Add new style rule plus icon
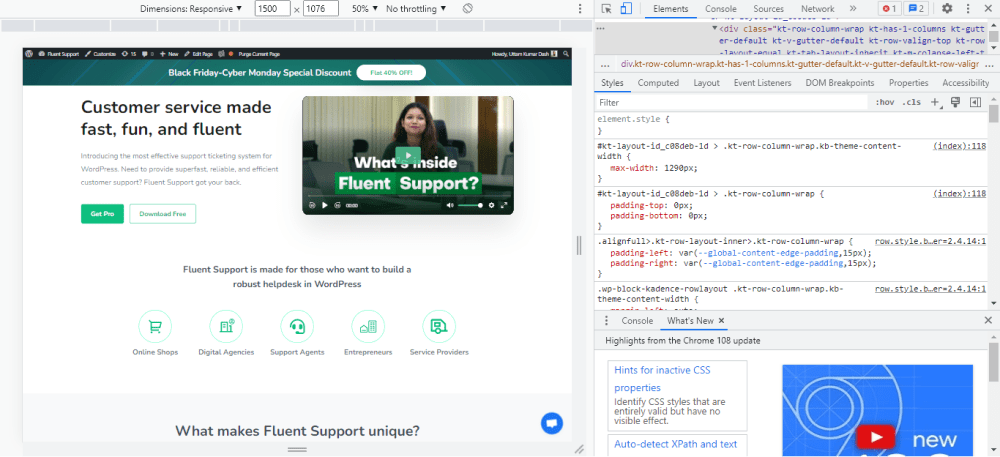 [936, 103]
